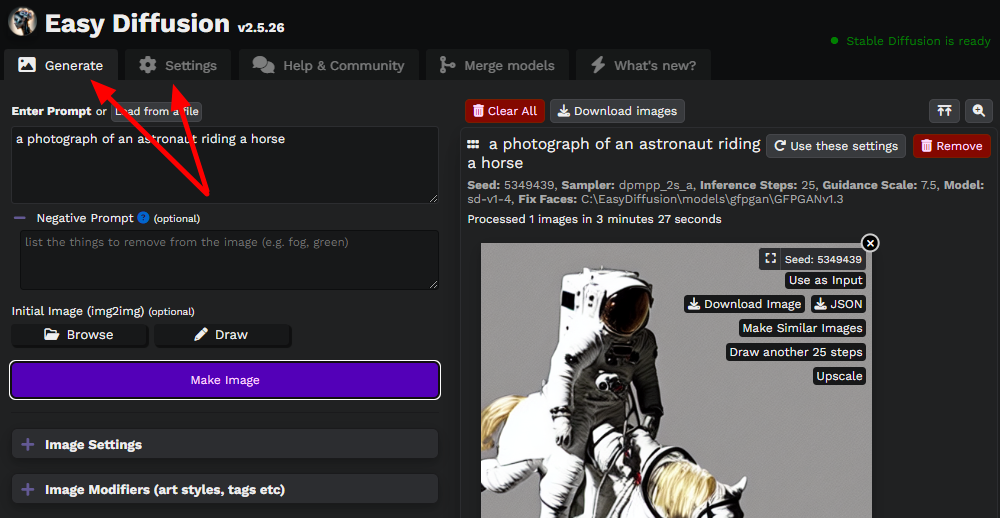
Task: Expand the Image Modifiers panel
Action: click(x=225, y=489)
